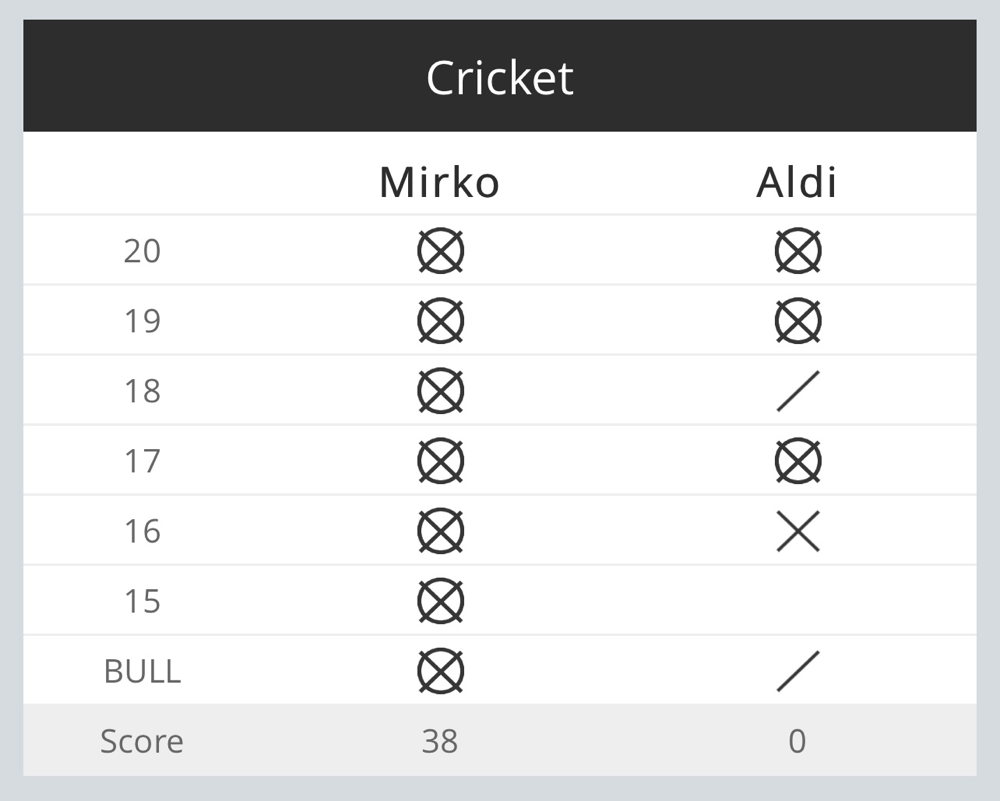The image size is (1000, 801).
Task: Select the Aldi player column header
Action: pyautogui.click(x=797, y=182)
